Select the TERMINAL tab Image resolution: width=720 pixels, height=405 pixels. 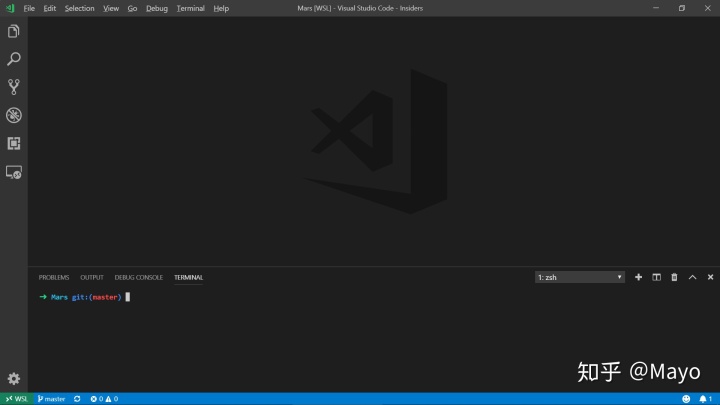point(188,277)
